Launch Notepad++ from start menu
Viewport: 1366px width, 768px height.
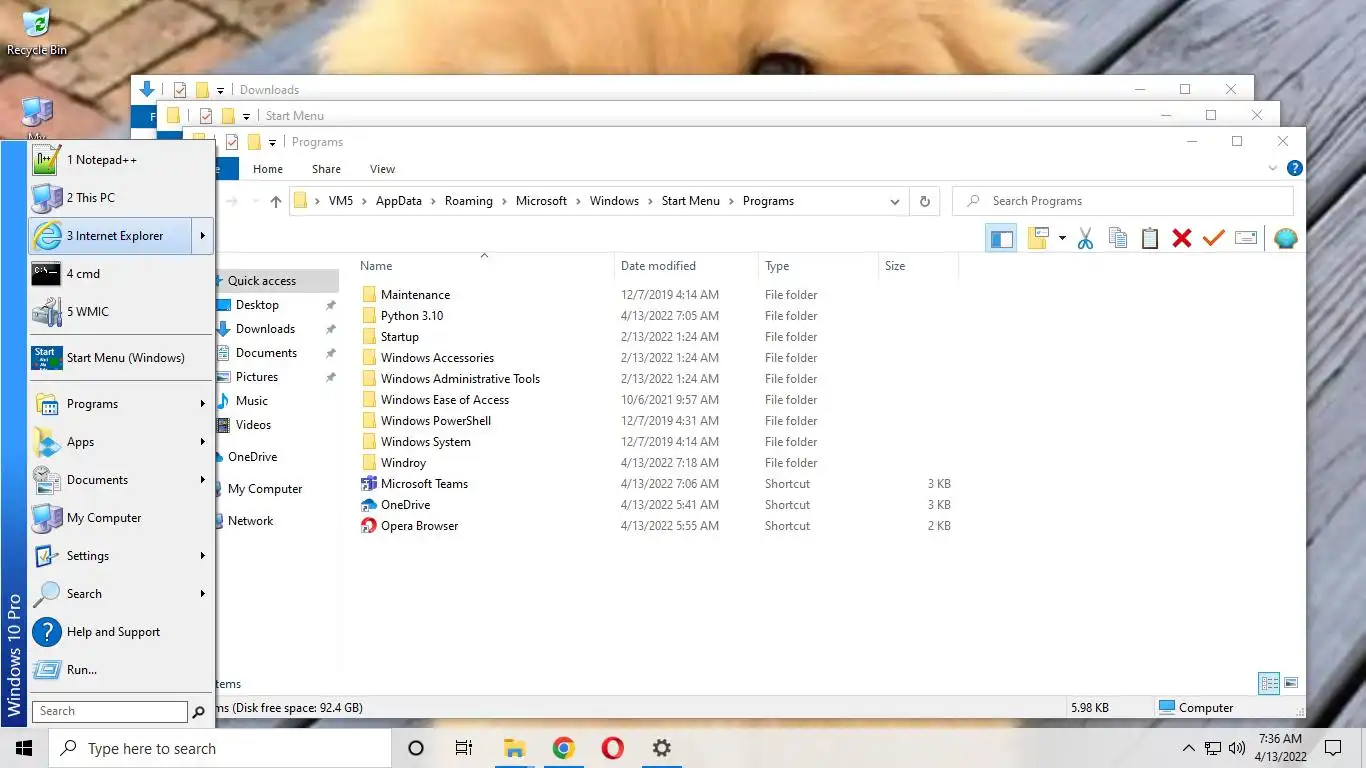point(121,160)
